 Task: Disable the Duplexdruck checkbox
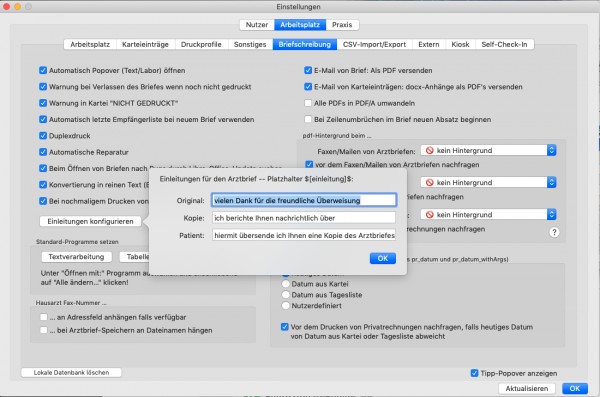43,136
